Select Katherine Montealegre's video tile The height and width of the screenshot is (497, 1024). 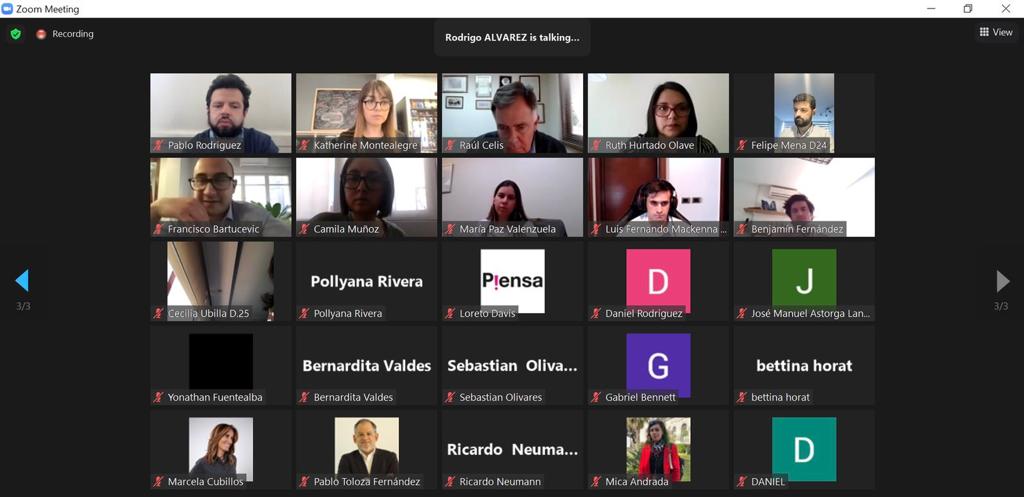pos(366,113)
